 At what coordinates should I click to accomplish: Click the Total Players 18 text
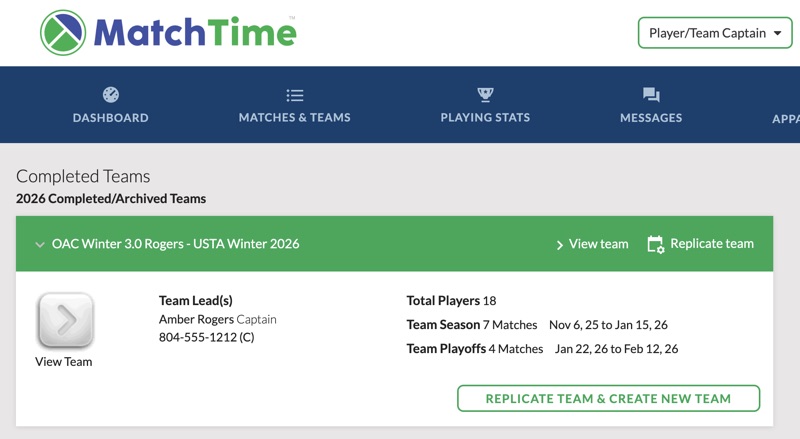(x=451, y=301)
